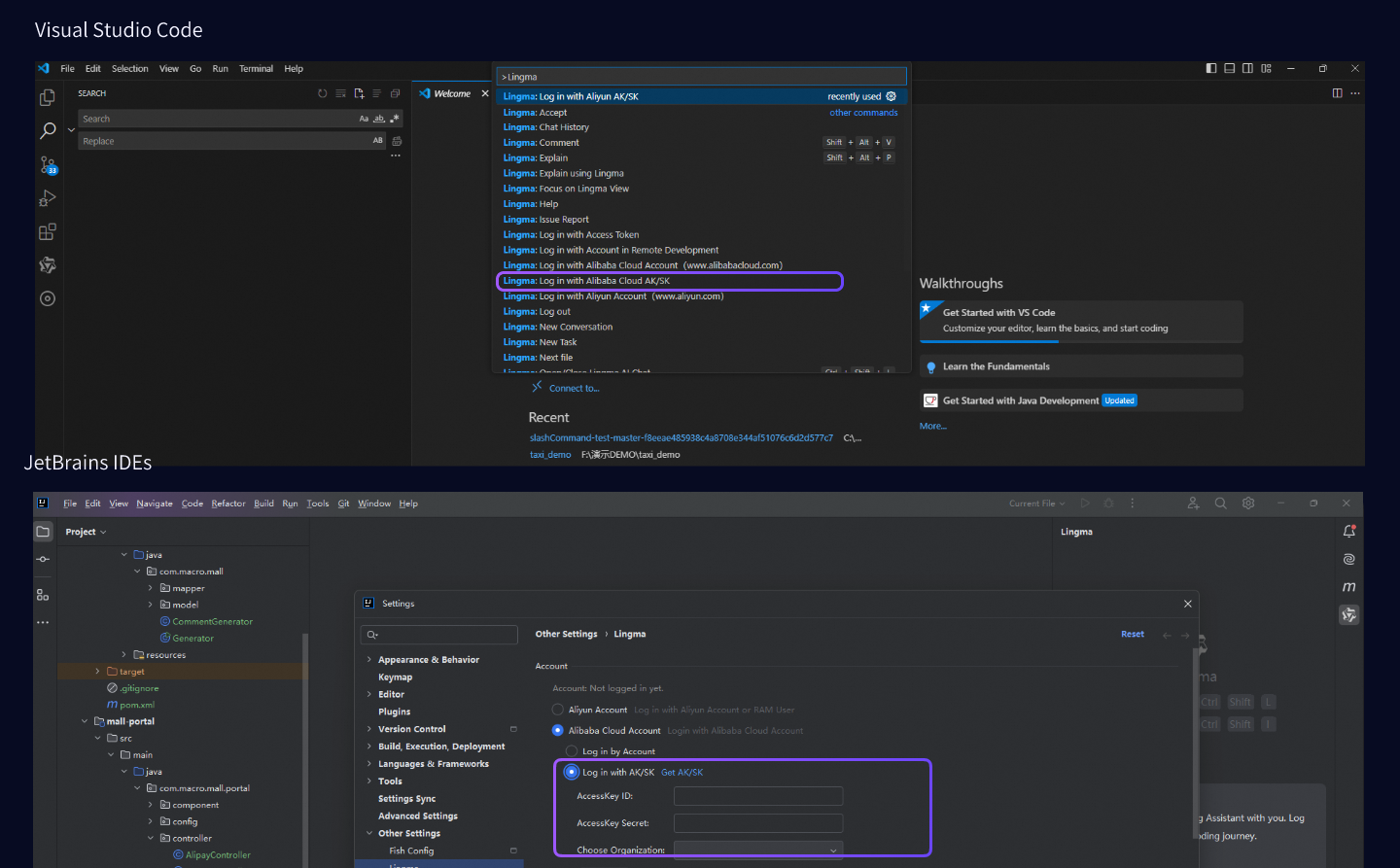The width and height of the screenshot is (1400, 868).
Task: Open the Choose Organization dropdown
Action: [757, 851]
